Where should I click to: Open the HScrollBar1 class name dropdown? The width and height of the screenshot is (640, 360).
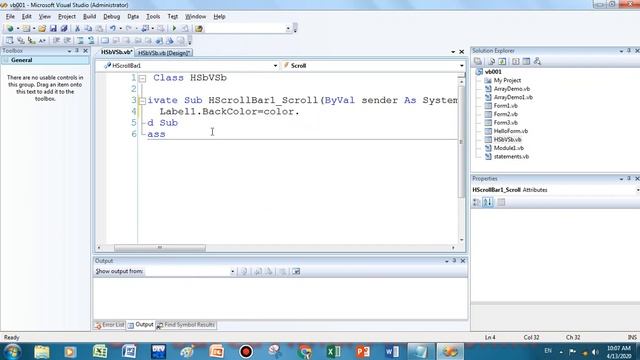(275, 66)
